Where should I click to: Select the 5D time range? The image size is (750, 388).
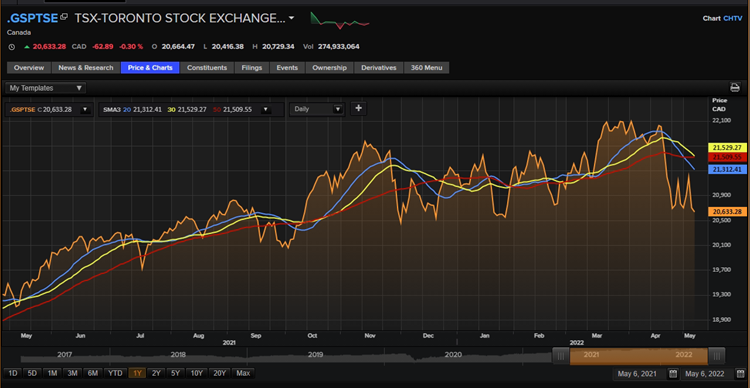pos(32,373)
